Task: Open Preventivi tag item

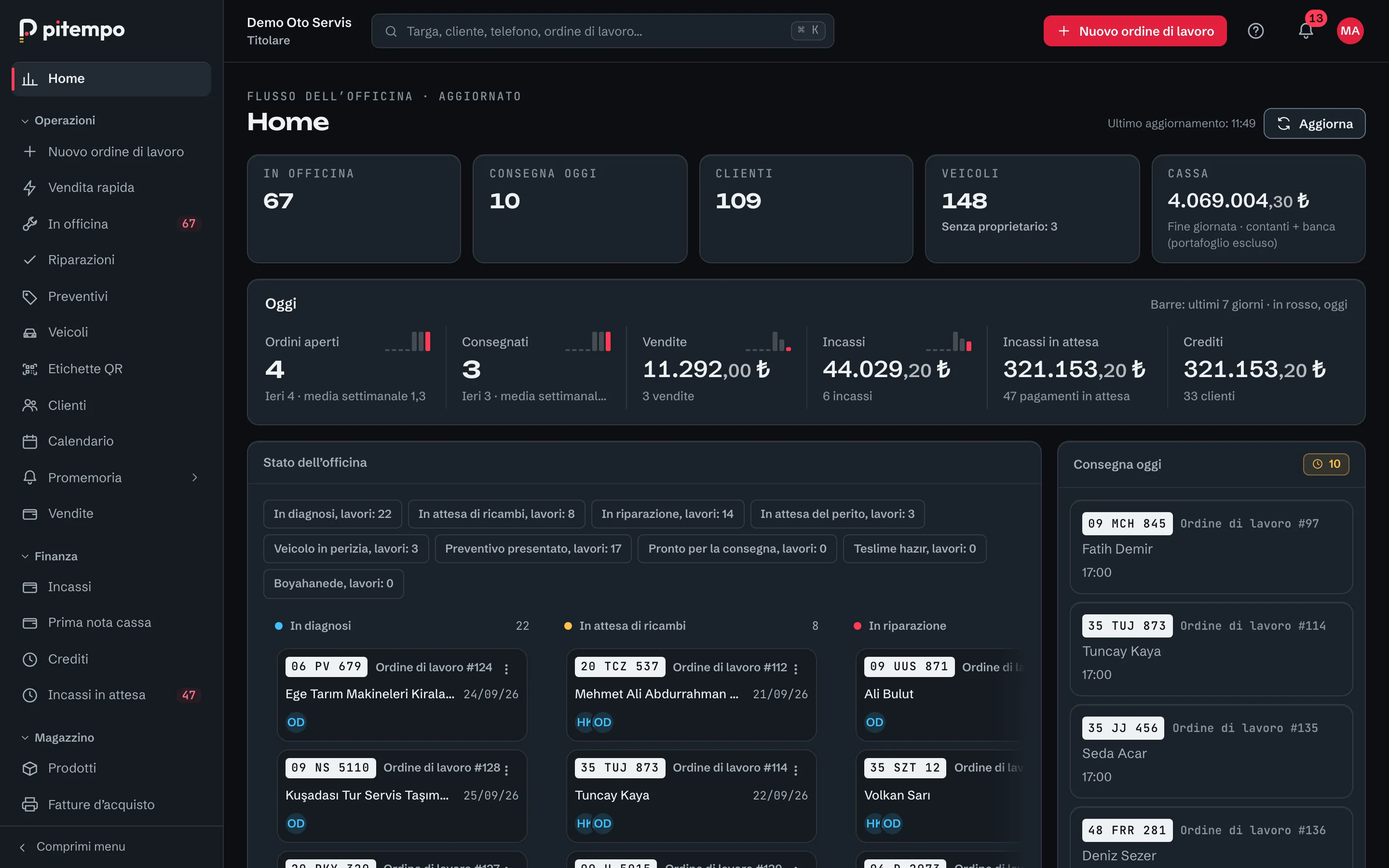Action: point(111,296)
